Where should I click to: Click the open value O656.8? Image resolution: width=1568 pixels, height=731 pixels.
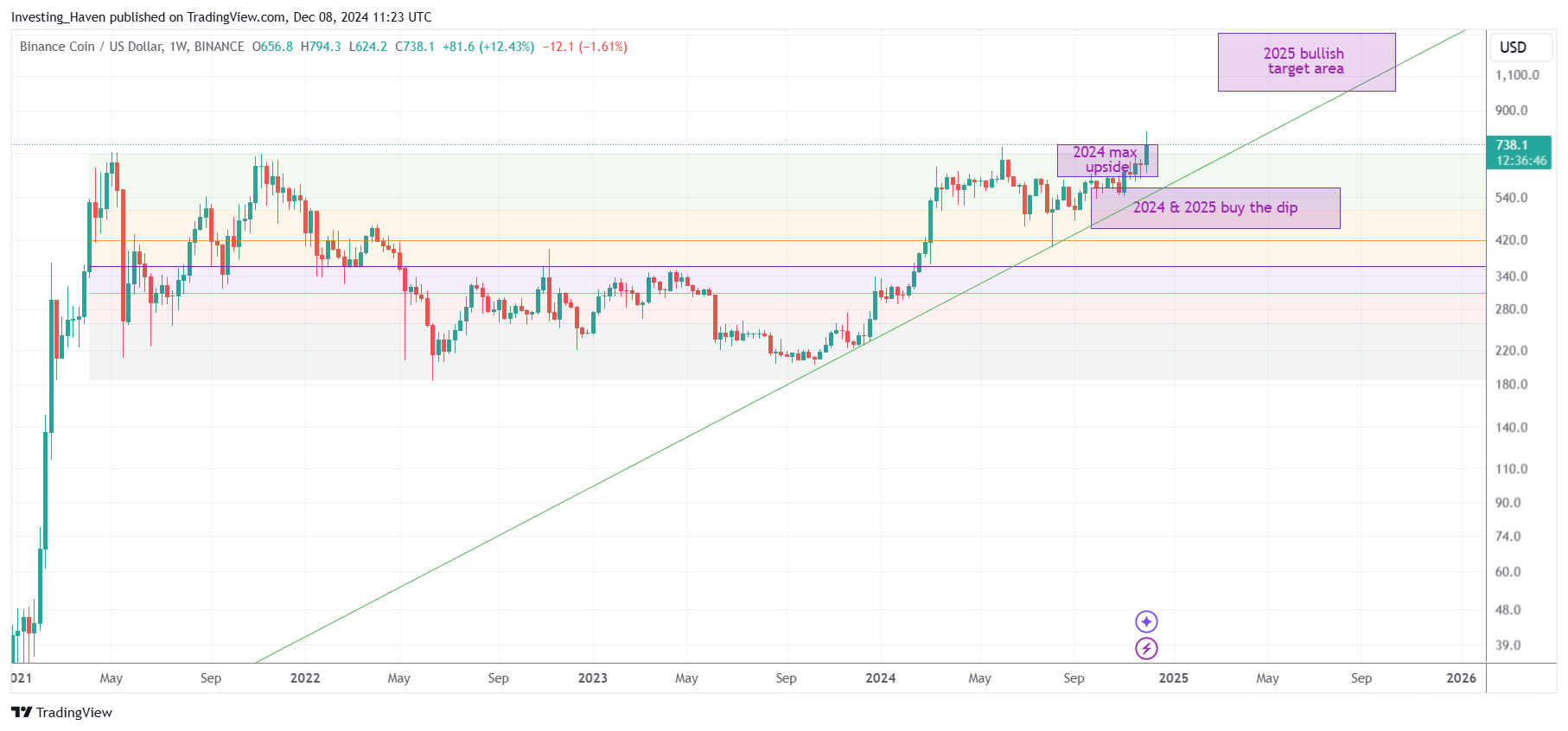[x=272, y=47]
